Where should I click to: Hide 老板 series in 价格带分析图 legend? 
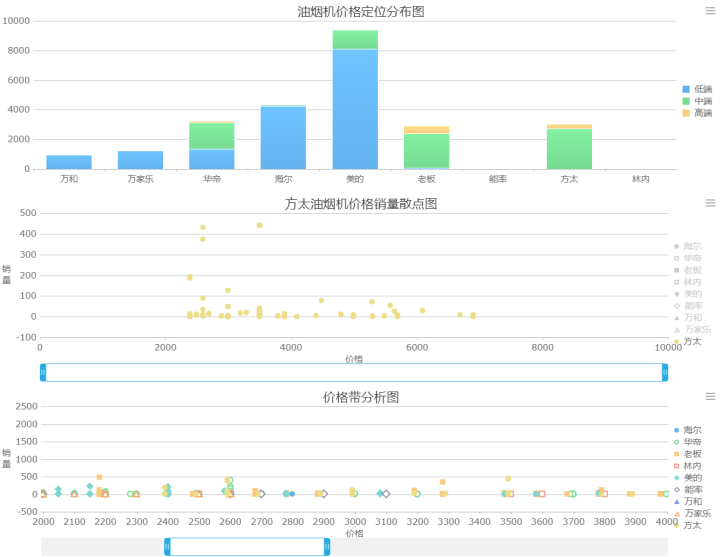click(687, 454)
